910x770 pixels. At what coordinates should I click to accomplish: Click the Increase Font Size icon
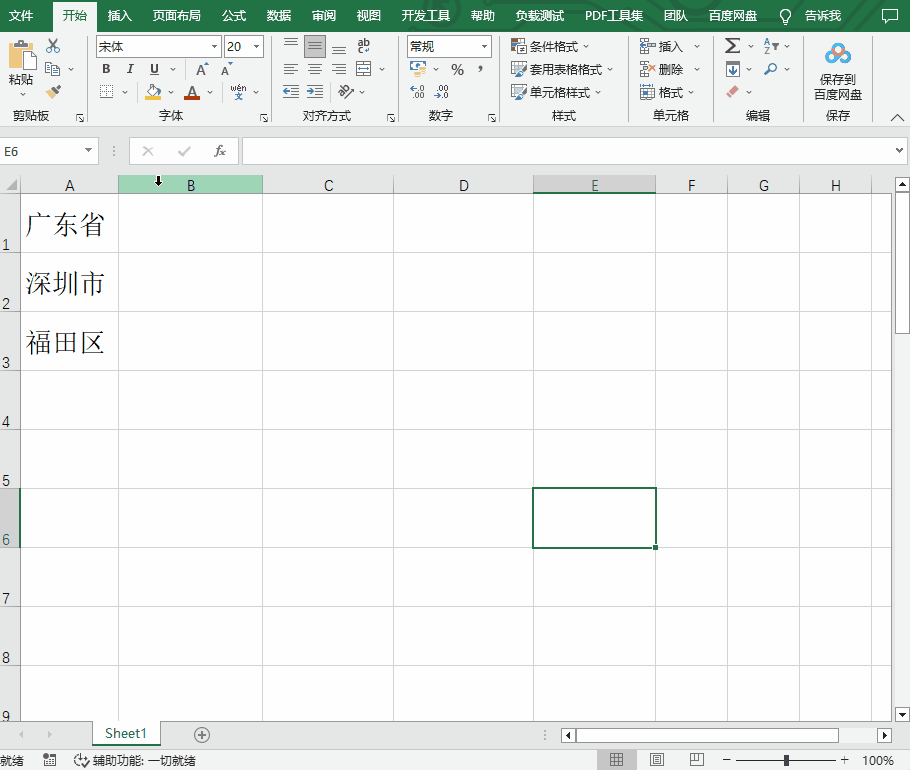click(201, 70)
